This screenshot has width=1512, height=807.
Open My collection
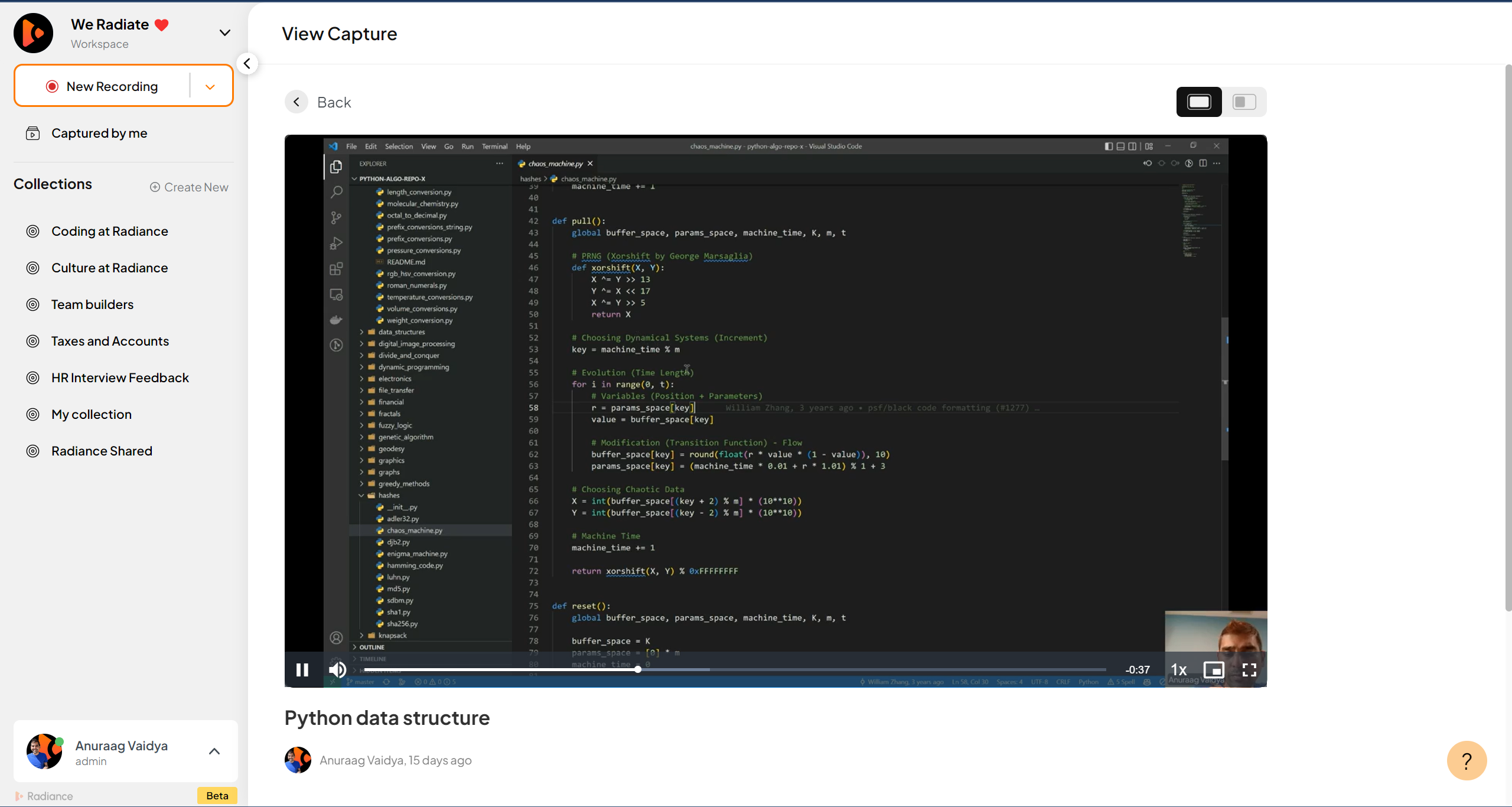click(x=92, y=415)
